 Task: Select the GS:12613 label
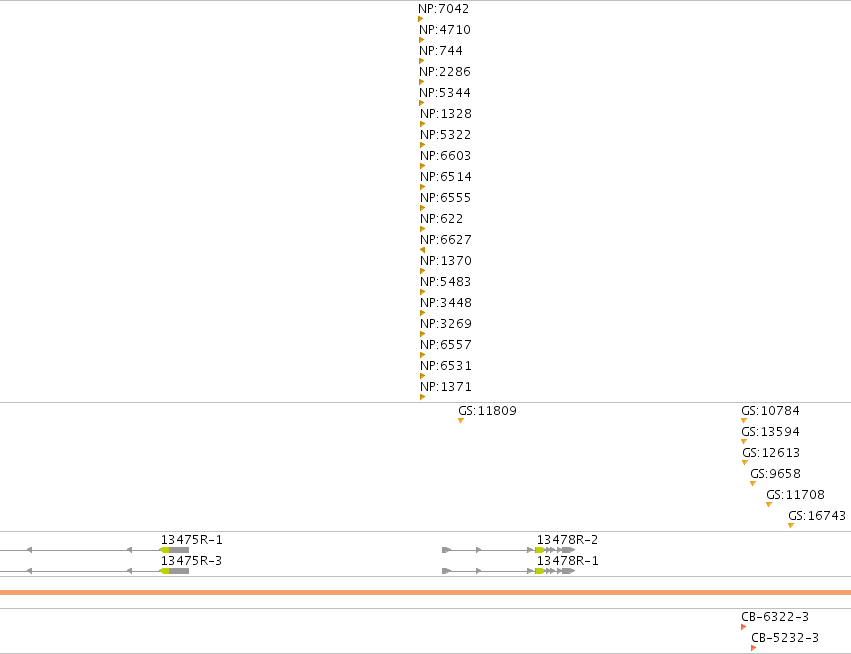(x=771, y=453)
